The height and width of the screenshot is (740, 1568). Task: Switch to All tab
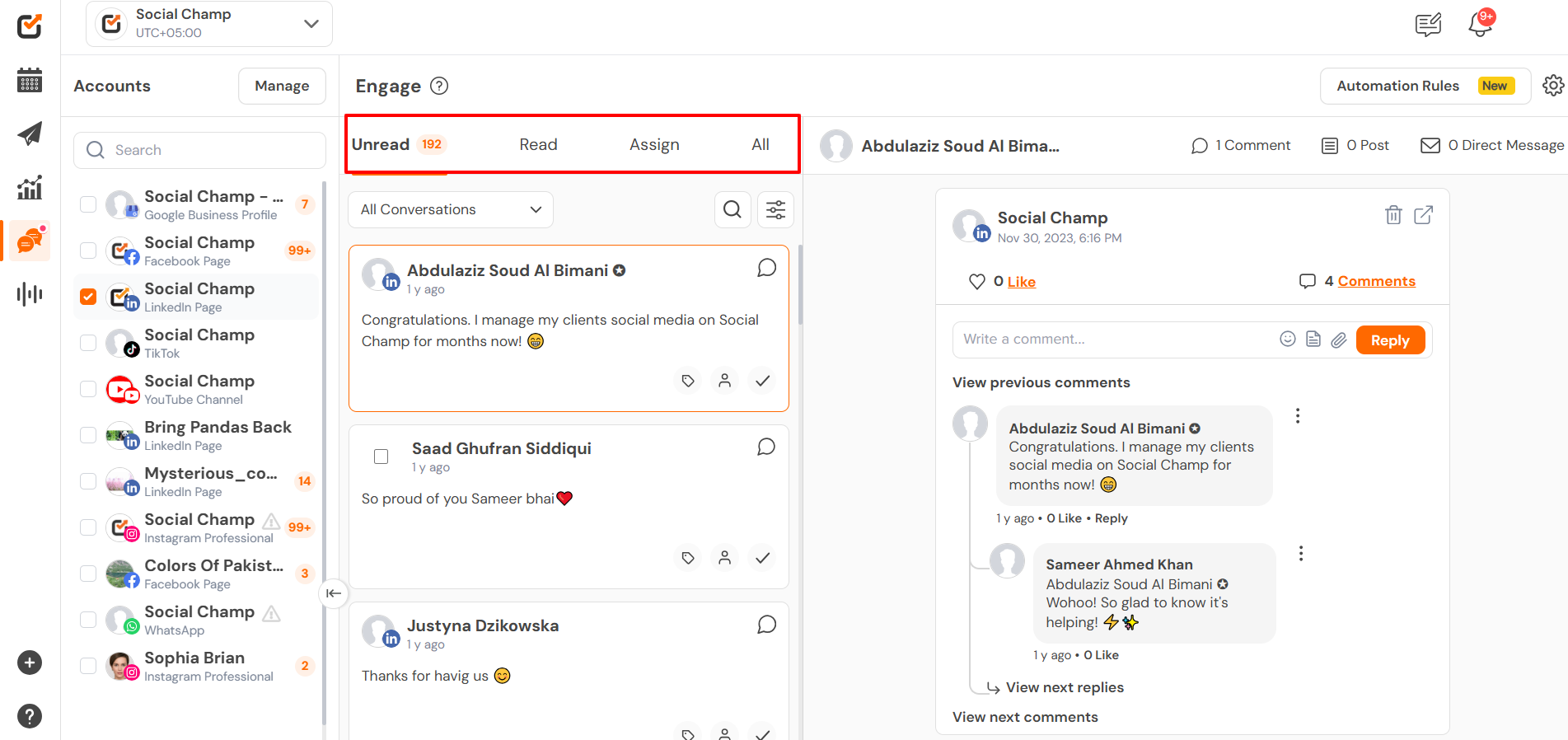pyautogui.click(x=761, y=144)
